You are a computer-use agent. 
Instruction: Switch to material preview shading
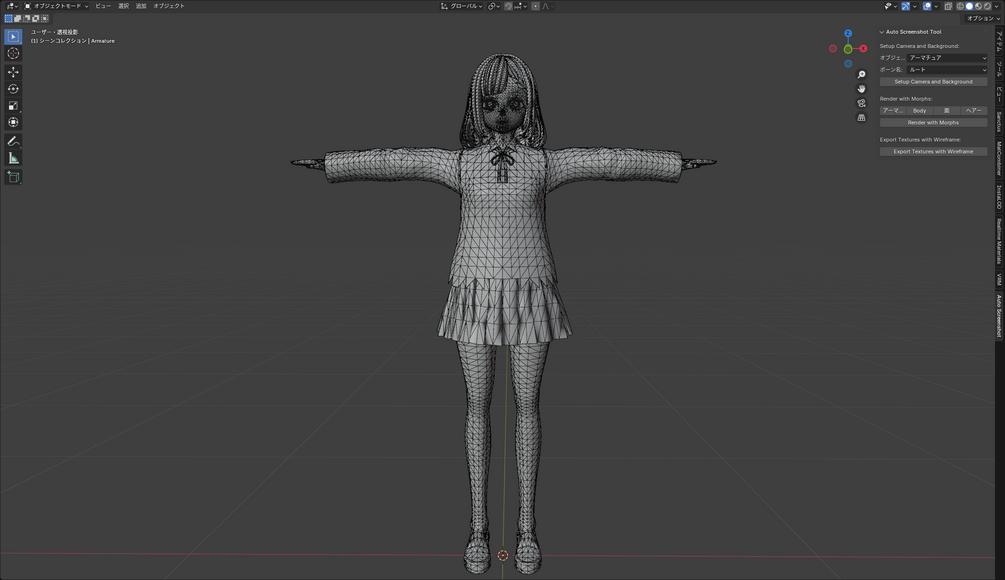(978, 6)
